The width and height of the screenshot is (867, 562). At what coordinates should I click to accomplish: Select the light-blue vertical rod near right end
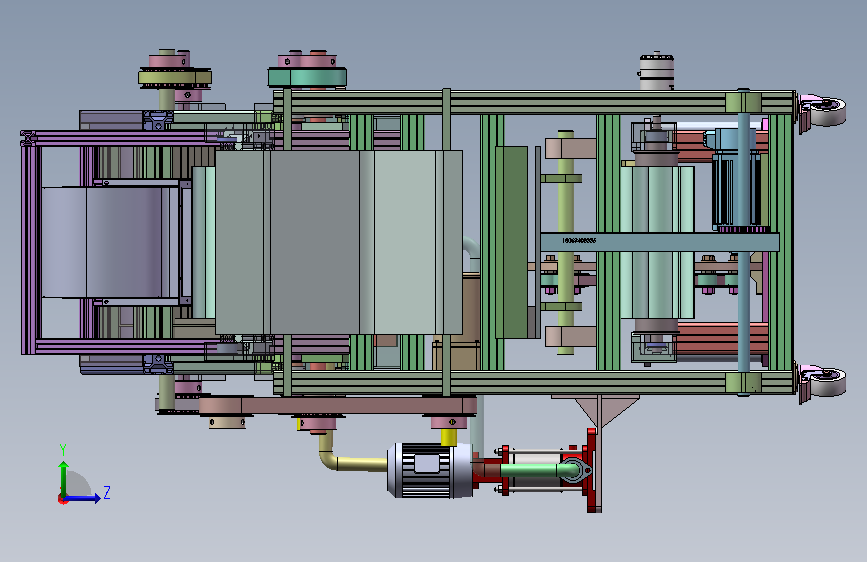[744, 242]
